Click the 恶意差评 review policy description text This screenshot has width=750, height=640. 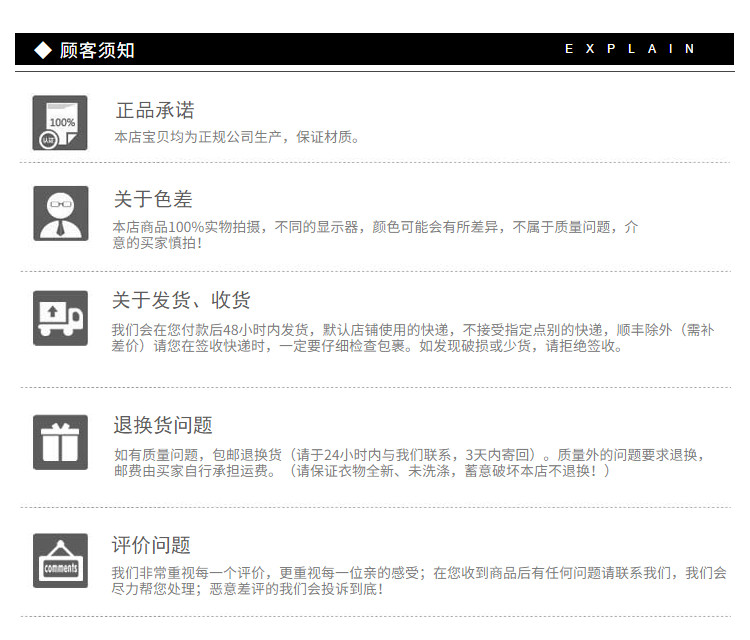pyautogui.click(x=419, y=581)
